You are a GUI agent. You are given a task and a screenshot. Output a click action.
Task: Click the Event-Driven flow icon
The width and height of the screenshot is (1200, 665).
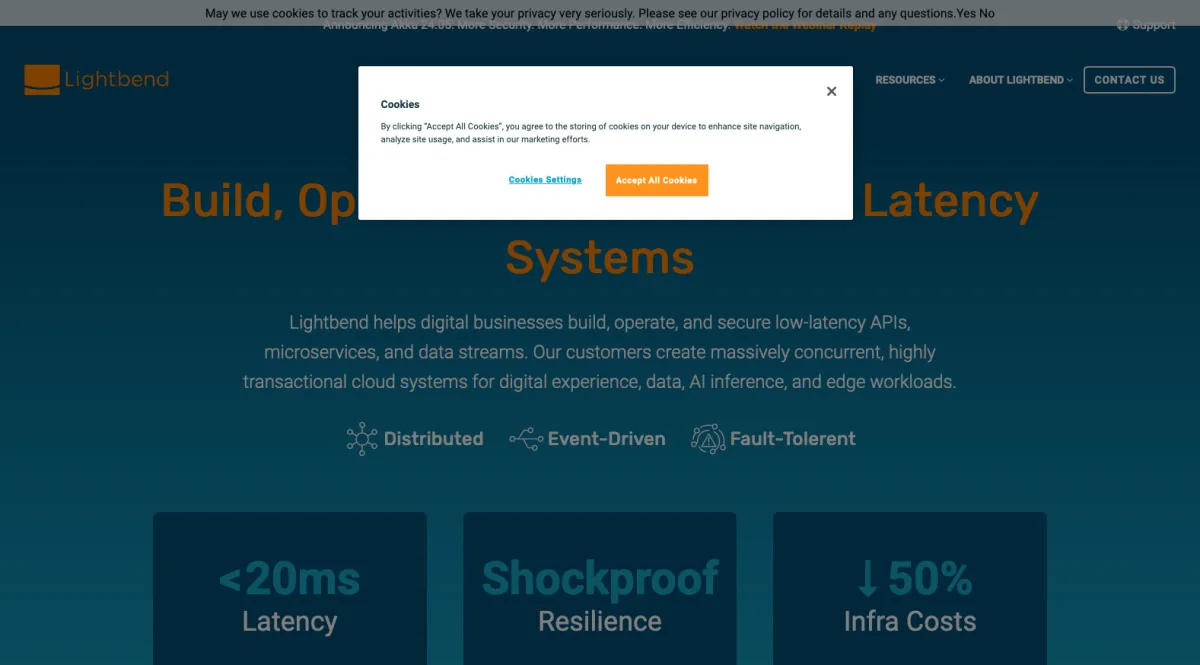click(x=526, y=438)
